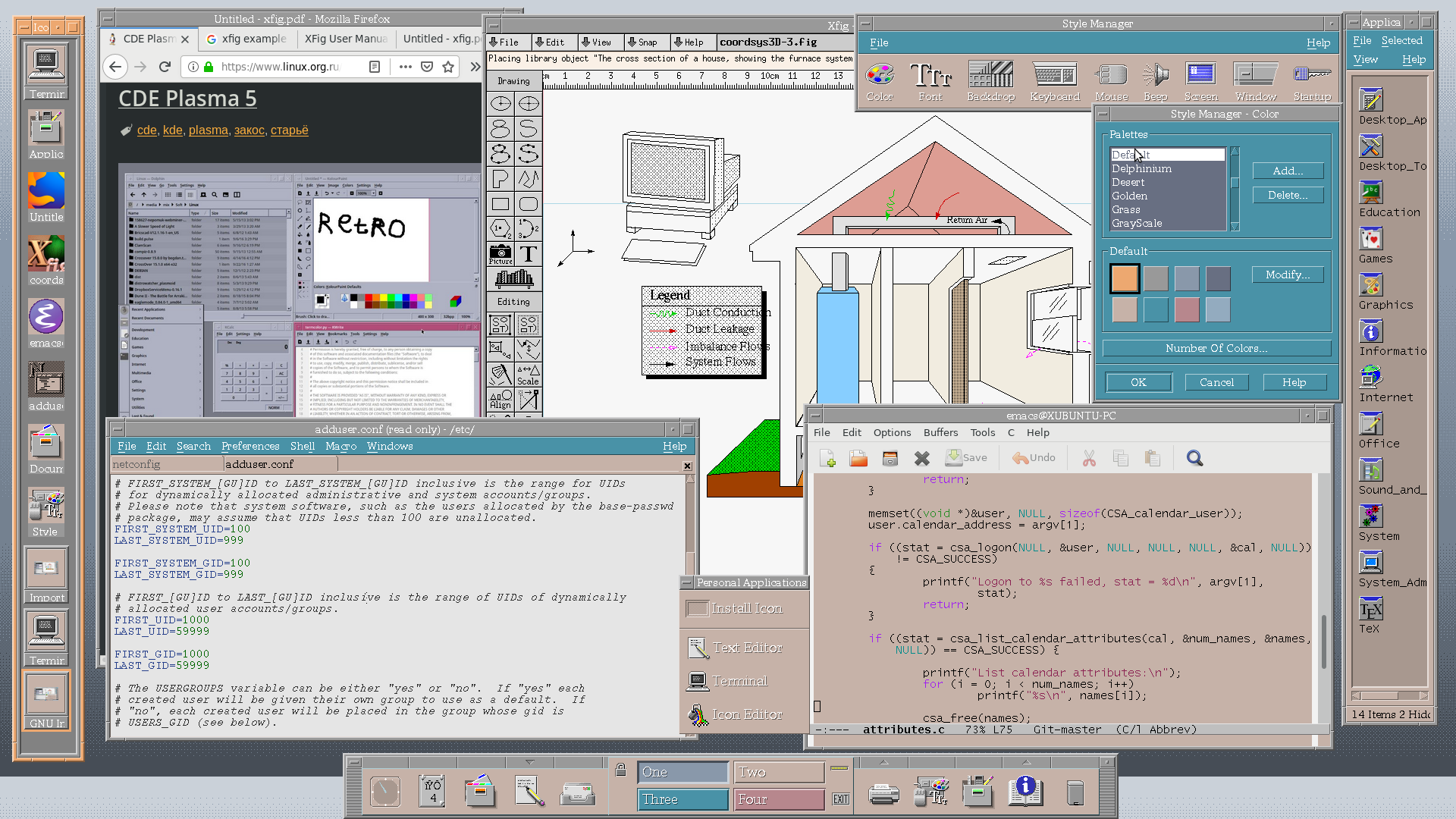Open Backdrop settings in Style Manager
1456x819 pixels.
(x=990, y=82)
